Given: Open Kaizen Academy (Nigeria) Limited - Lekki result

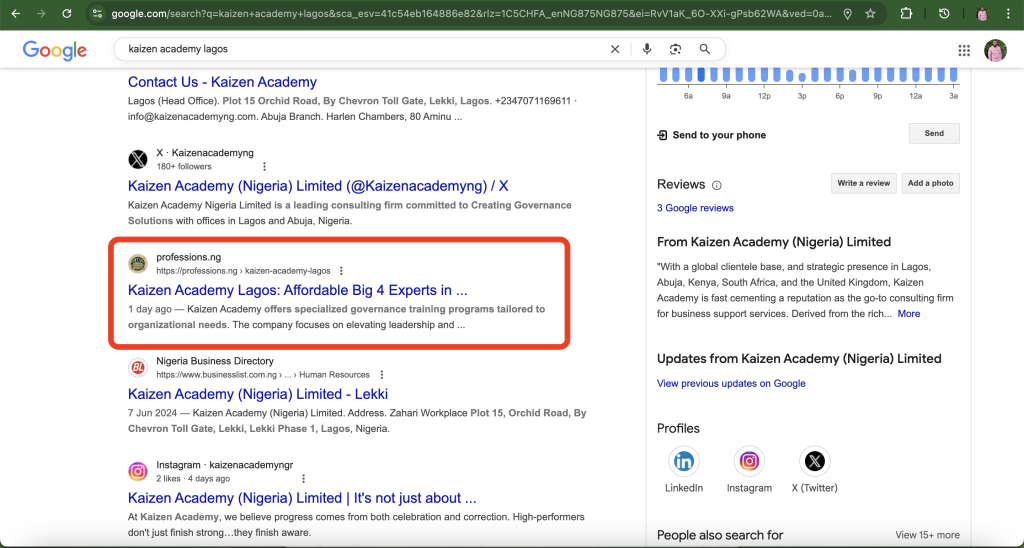Looking at the screenshot, I should pyautogui.click(x=258, y=394).
